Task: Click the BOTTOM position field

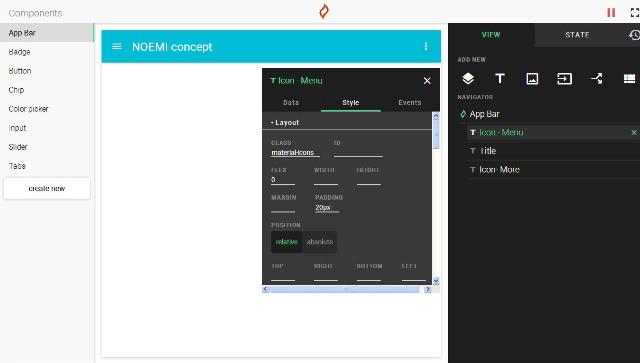Action: click(369, 276)
